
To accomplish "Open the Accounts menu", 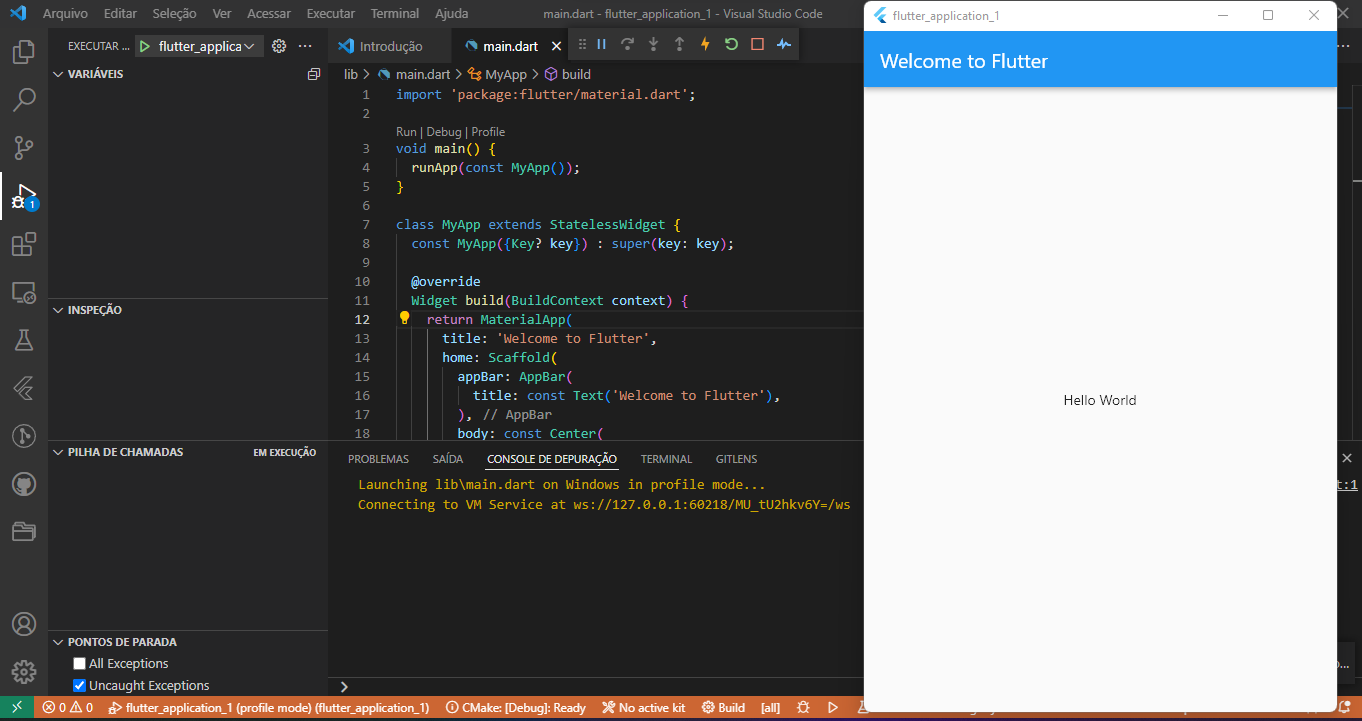I will tap(24, 624).
